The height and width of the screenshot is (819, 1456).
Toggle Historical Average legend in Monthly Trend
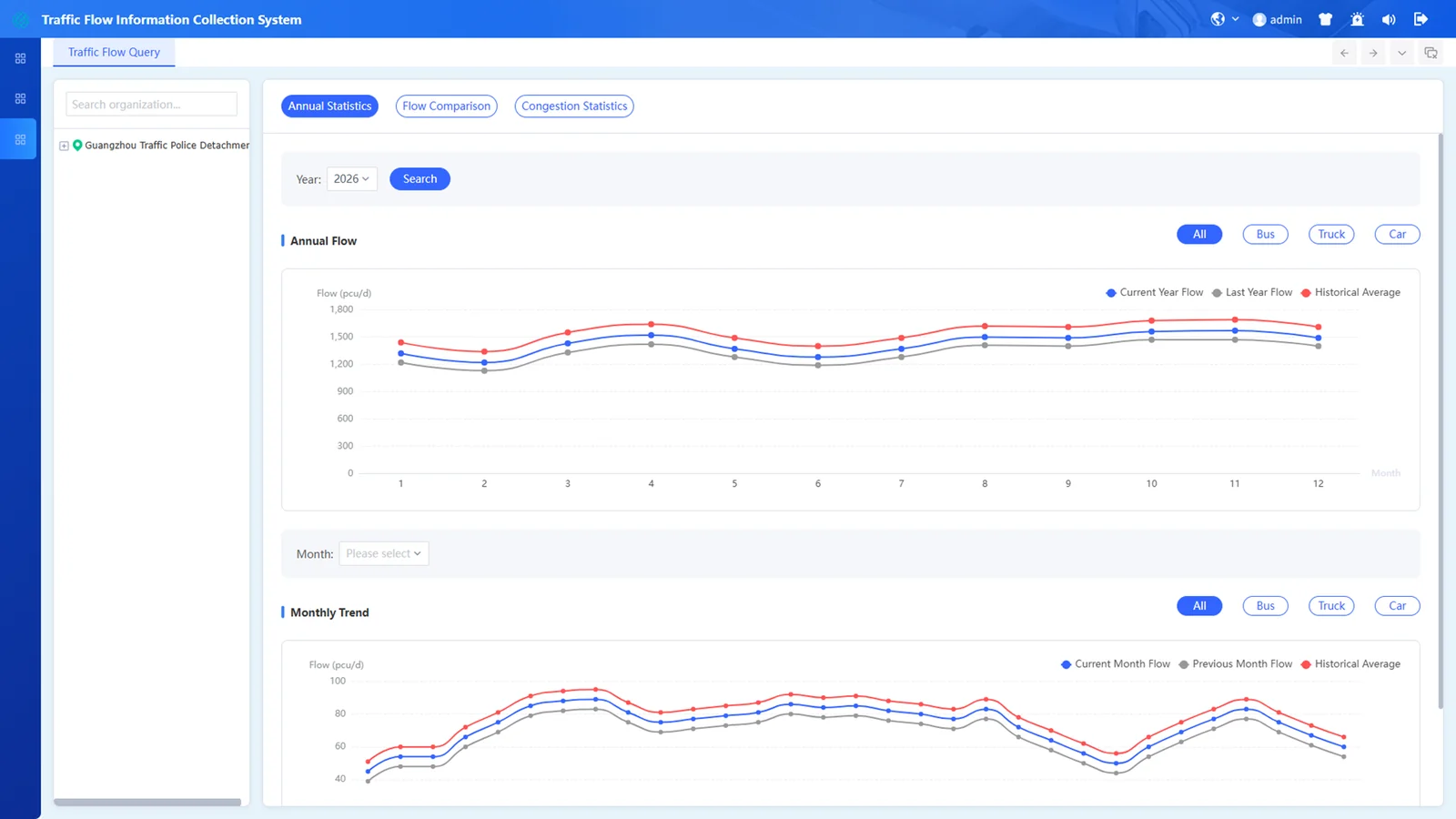click(1350, 664)
